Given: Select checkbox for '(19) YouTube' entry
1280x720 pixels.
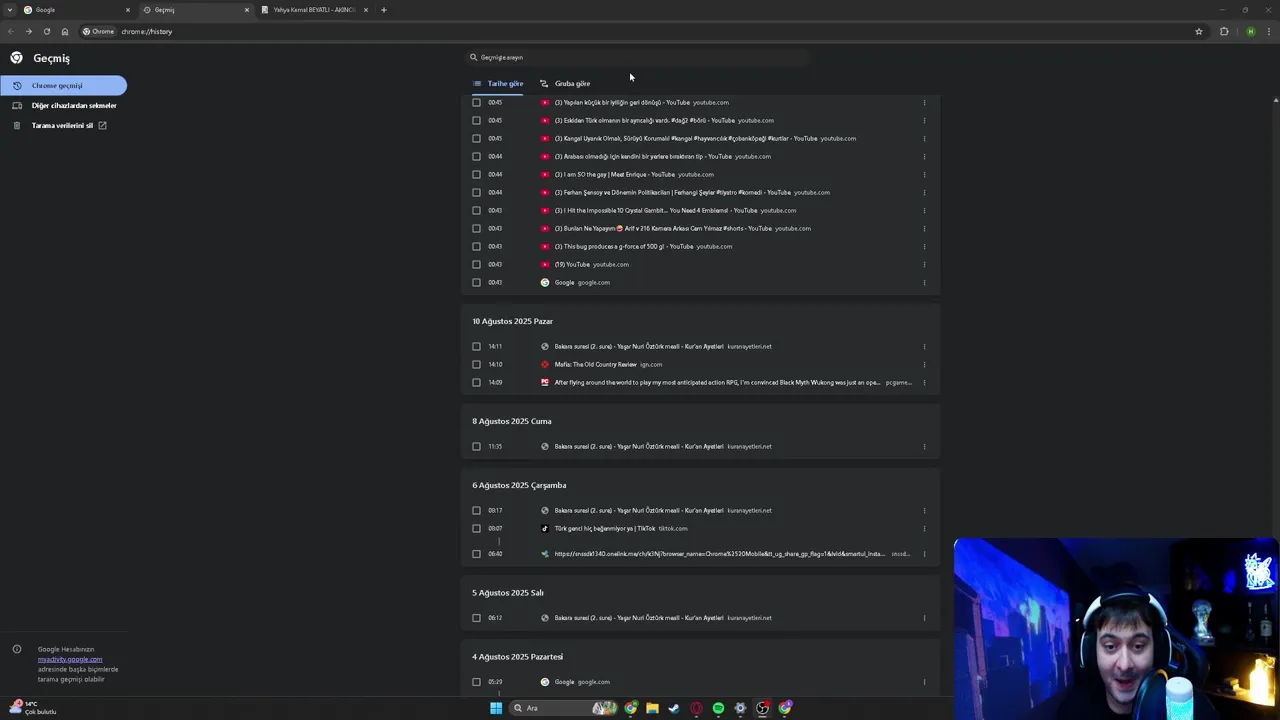Looking at the screenshot, I should (x=476, y=264).
